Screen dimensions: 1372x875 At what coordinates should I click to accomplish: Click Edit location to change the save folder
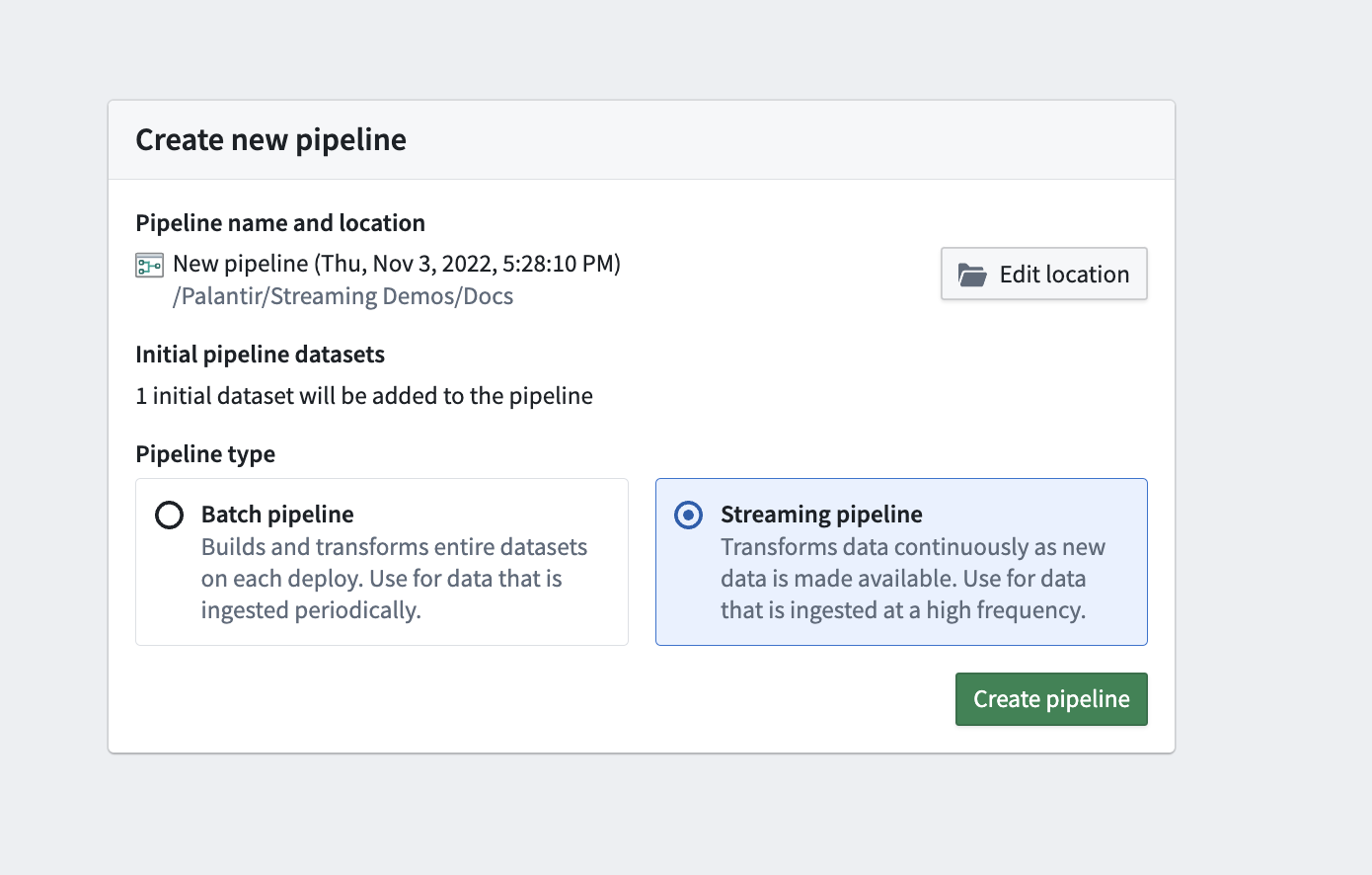(x=1043, y=274)
